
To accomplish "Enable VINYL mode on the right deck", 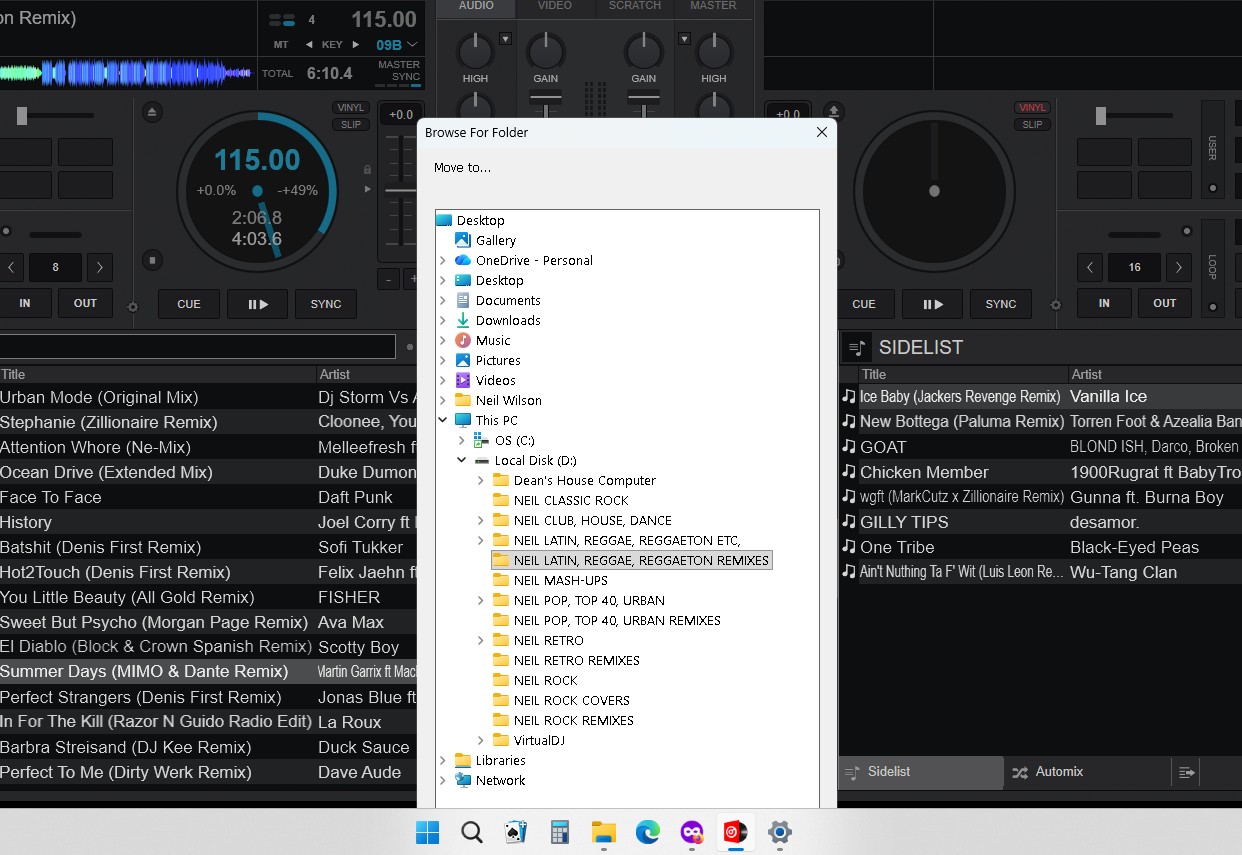I will pyautogui.click(x=1031, y=108).
